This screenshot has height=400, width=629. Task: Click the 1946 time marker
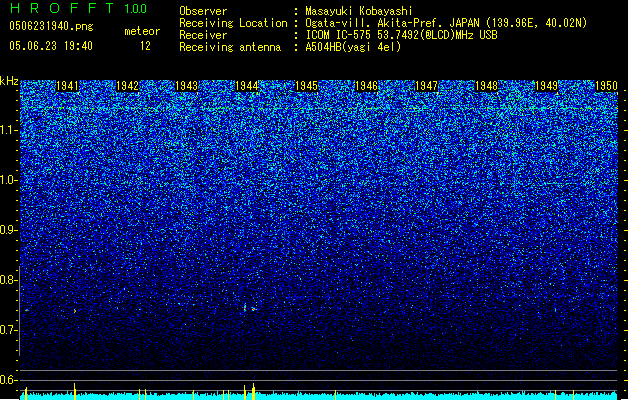(x=367, y=86)
